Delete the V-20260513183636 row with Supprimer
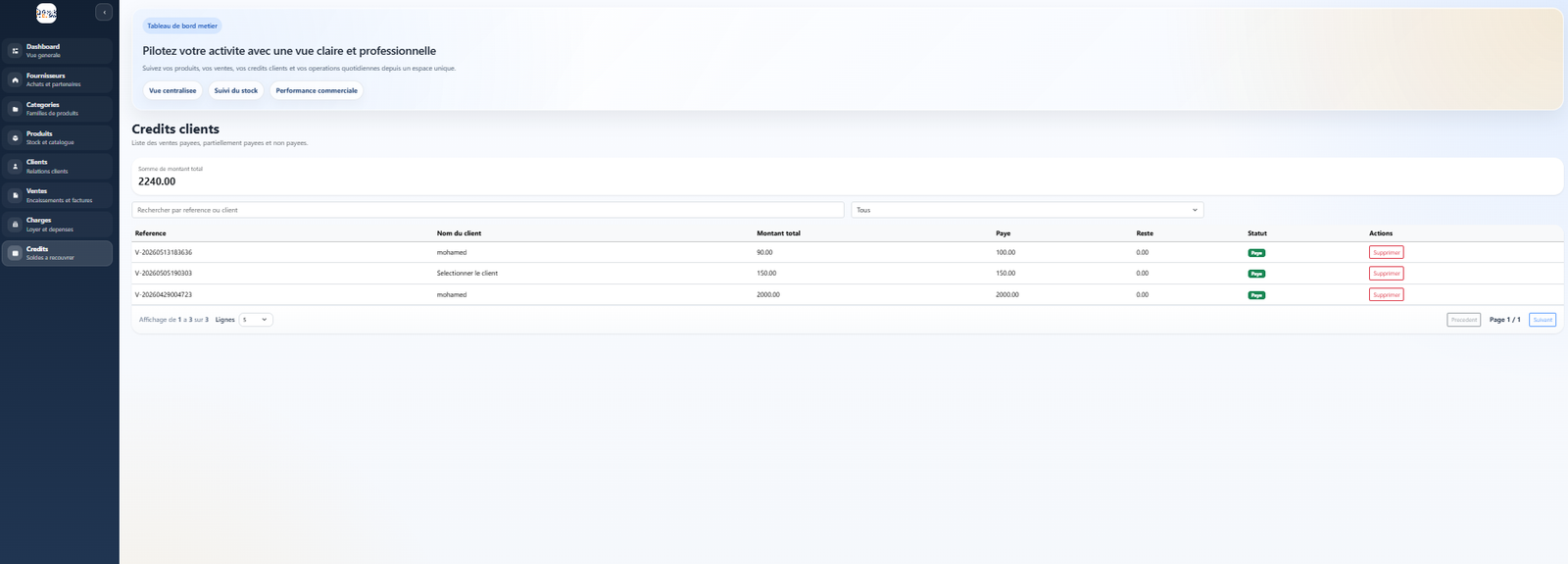 1387,252
